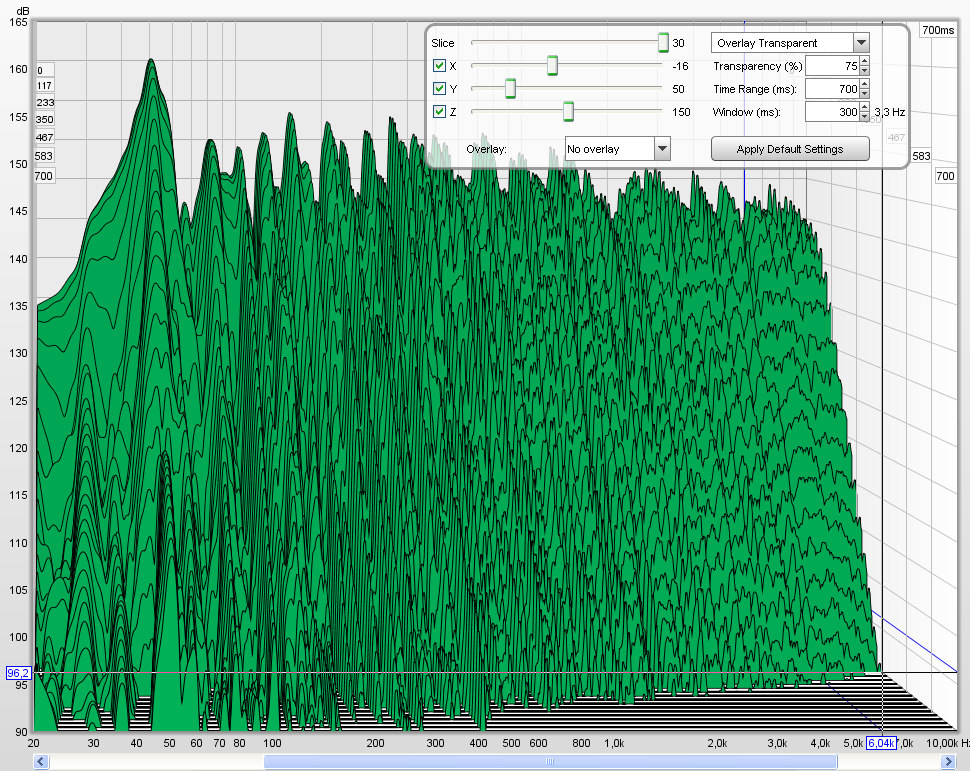Viewport: 970px width, 771px height.
Task: Click the Time Range (ms) value field
Action: (x=833, y=89)
